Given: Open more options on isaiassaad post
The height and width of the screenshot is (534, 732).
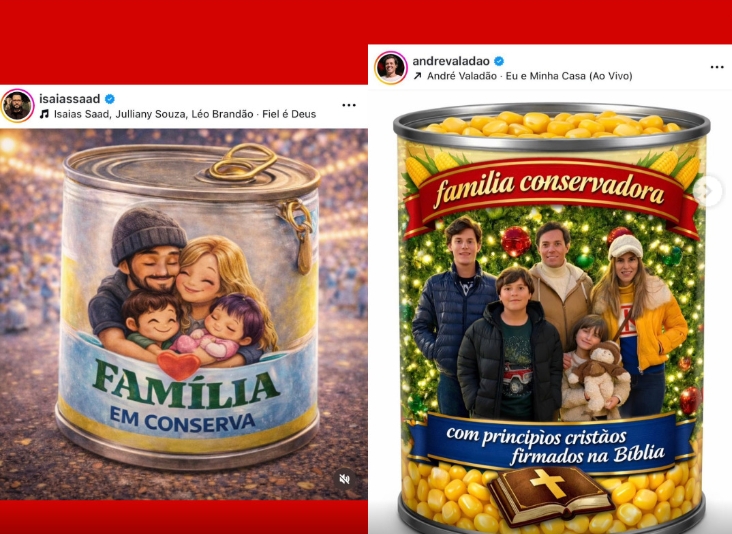Looking at the screenshot, I should (x=349, y=105).
